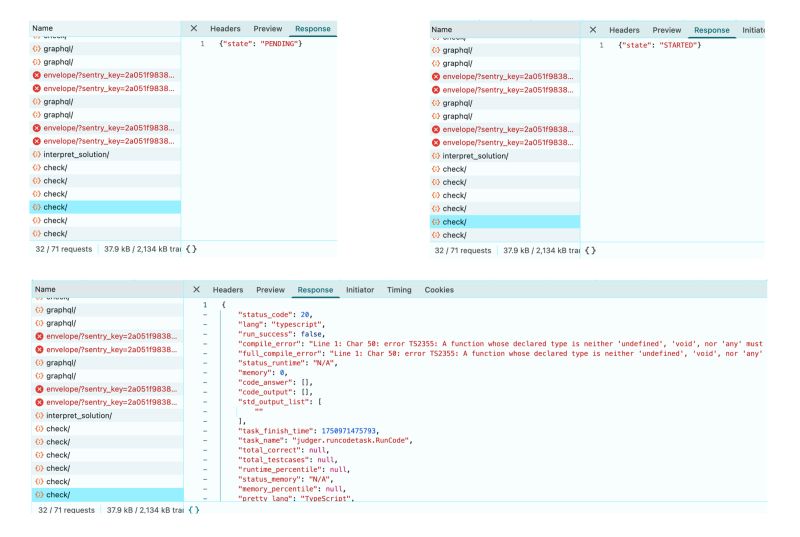Screen dimensions: 800x537
Task: Open the Headers tab in the STARTED panel
Action: coord(624,30)
